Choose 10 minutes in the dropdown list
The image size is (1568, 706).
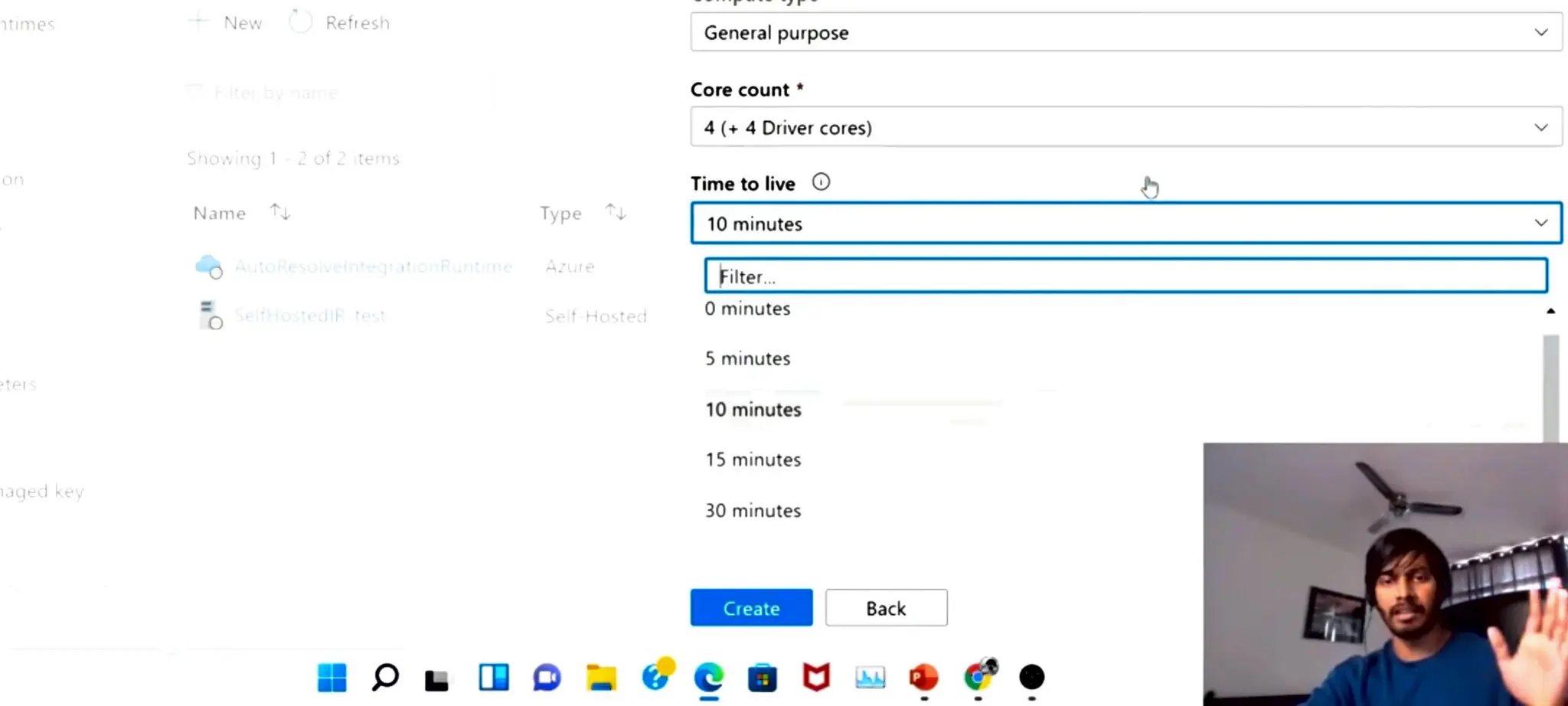click(753, 410)
